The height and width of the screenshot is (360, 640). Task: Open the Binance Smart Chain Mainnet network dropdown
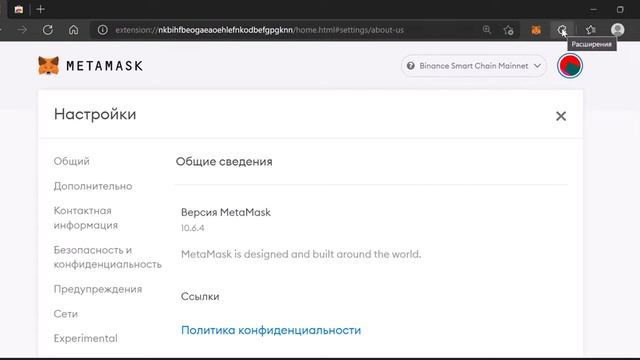(x=473, y=66)
